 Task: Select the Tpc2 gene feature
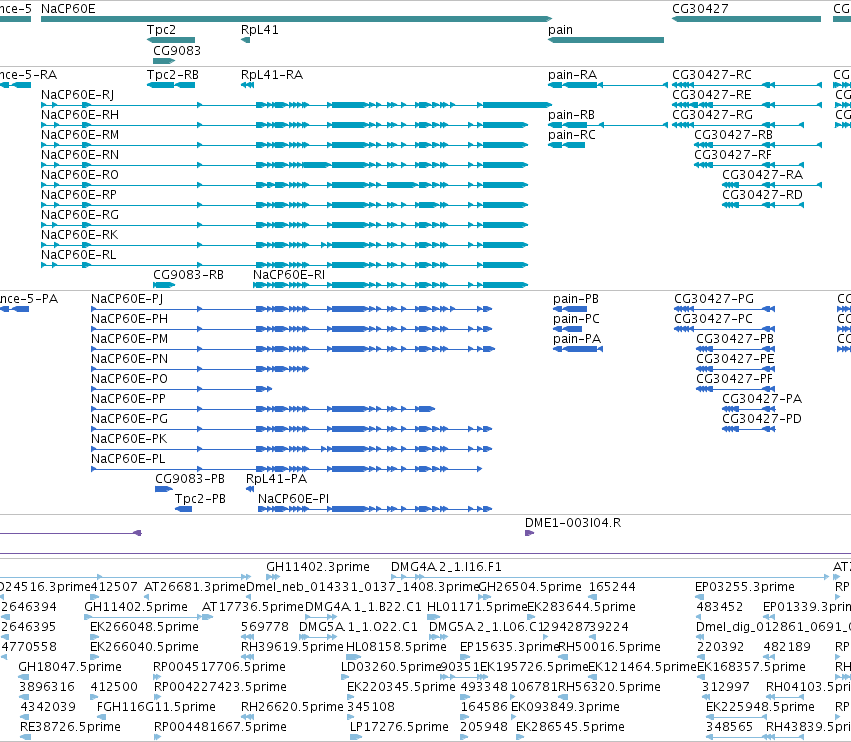pos(171,40)
